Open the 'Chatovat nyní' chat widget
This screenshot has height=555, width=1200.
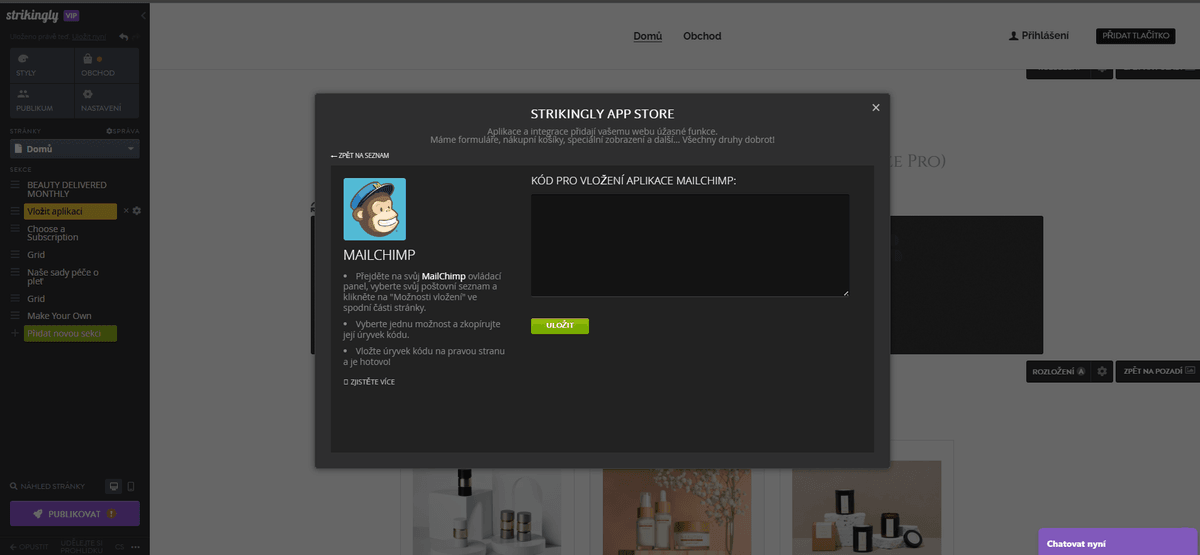pos(1118,543)
